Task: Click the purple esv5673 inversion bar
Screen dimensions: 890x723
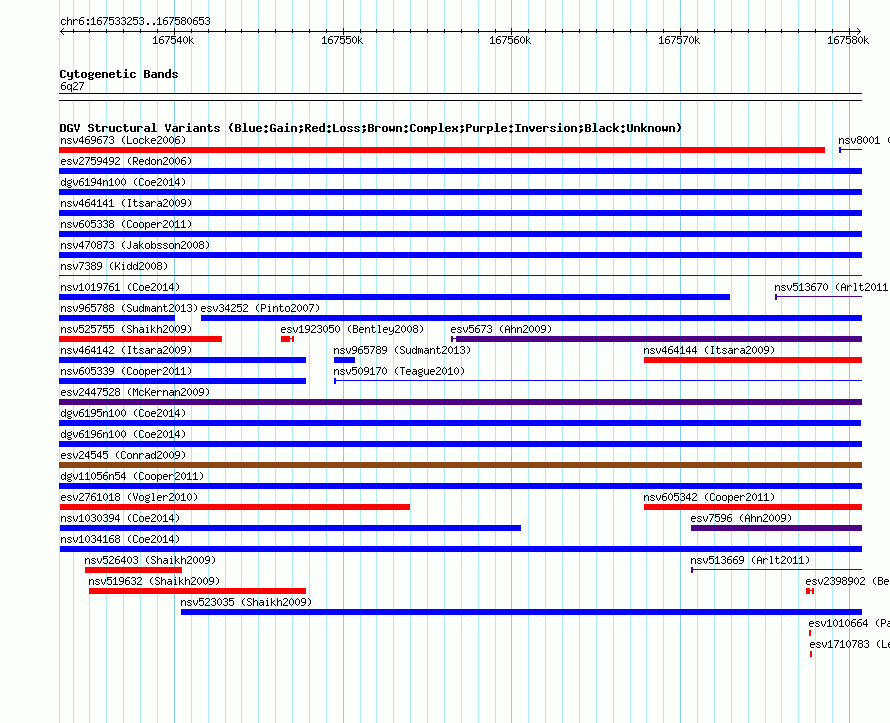Action: (657, 339)
